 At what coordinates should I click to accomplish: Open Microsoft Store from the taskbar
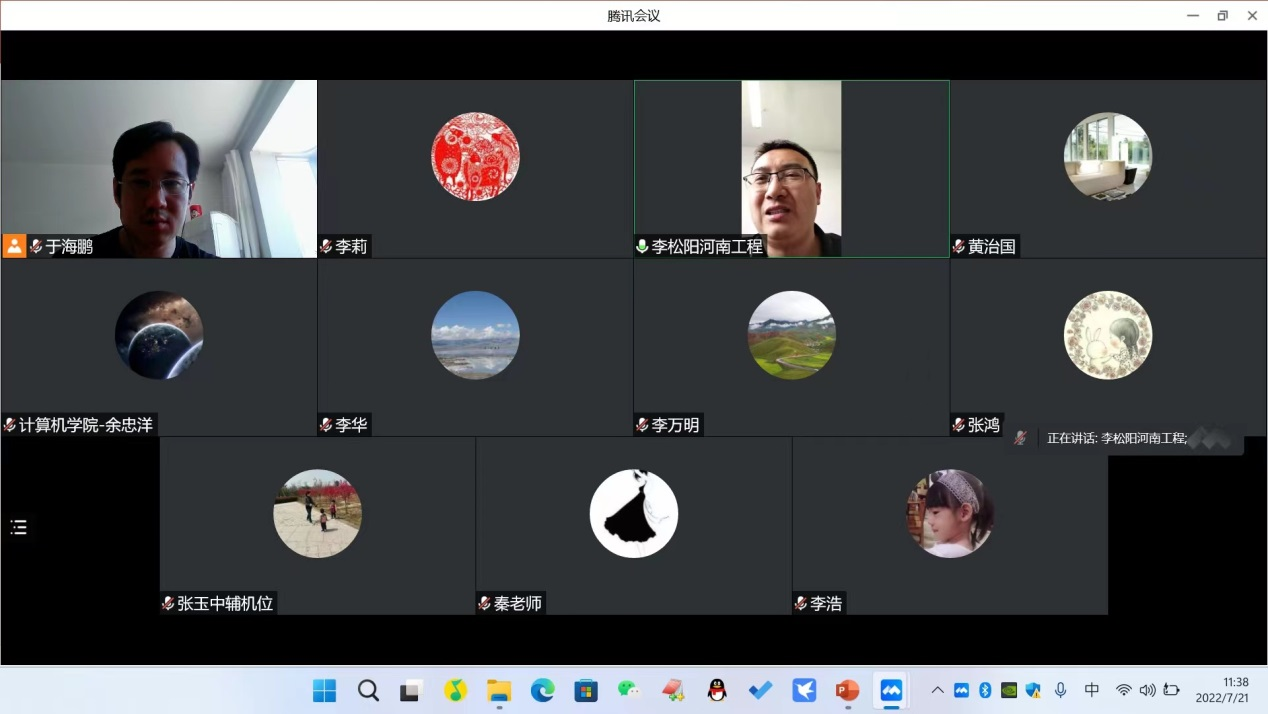(x=586, y=690)
